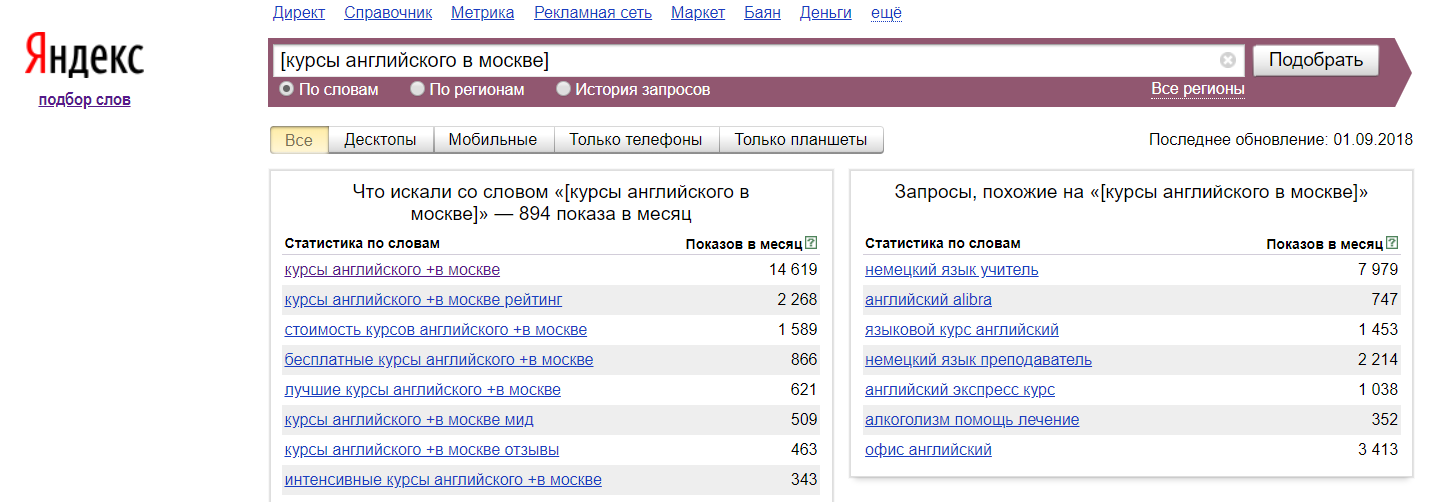The height and width of the screenshot is (502, 1453).
Task: Open query 'курсы английского +в москве мид'
Action: click(409, 420)
